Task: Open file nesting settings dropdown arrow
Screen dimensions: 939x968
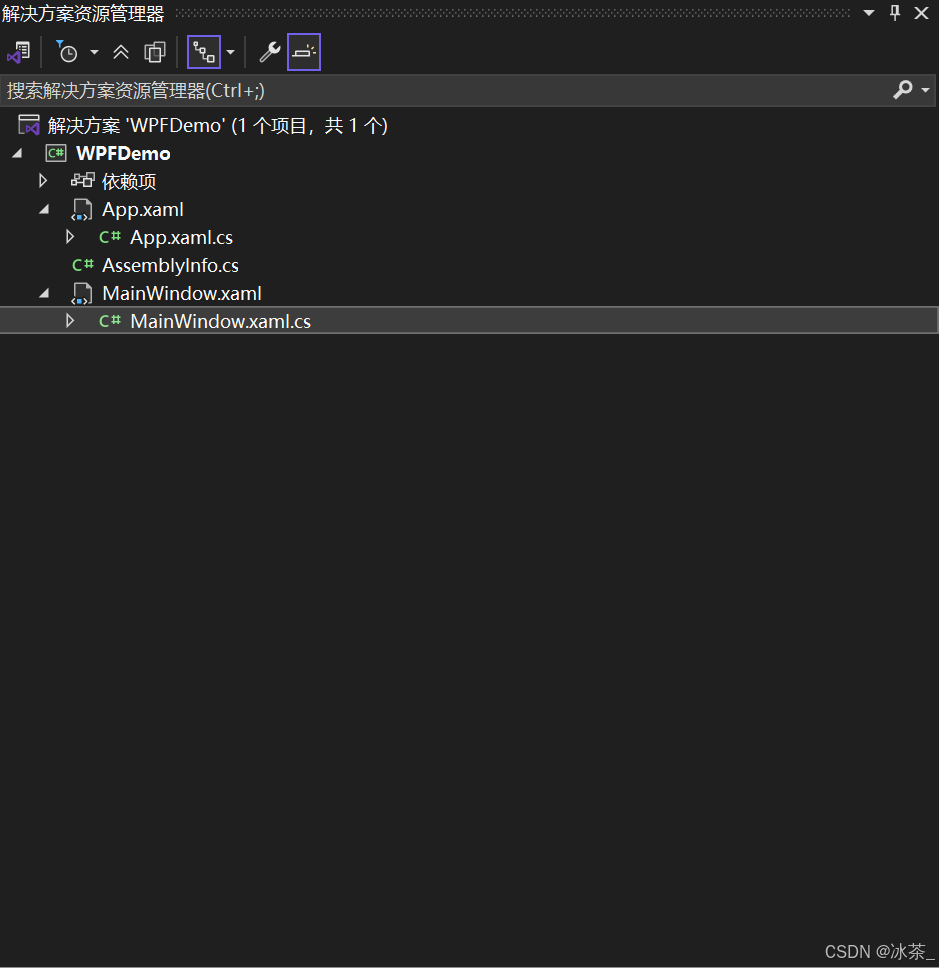Action: coord(231,52)
